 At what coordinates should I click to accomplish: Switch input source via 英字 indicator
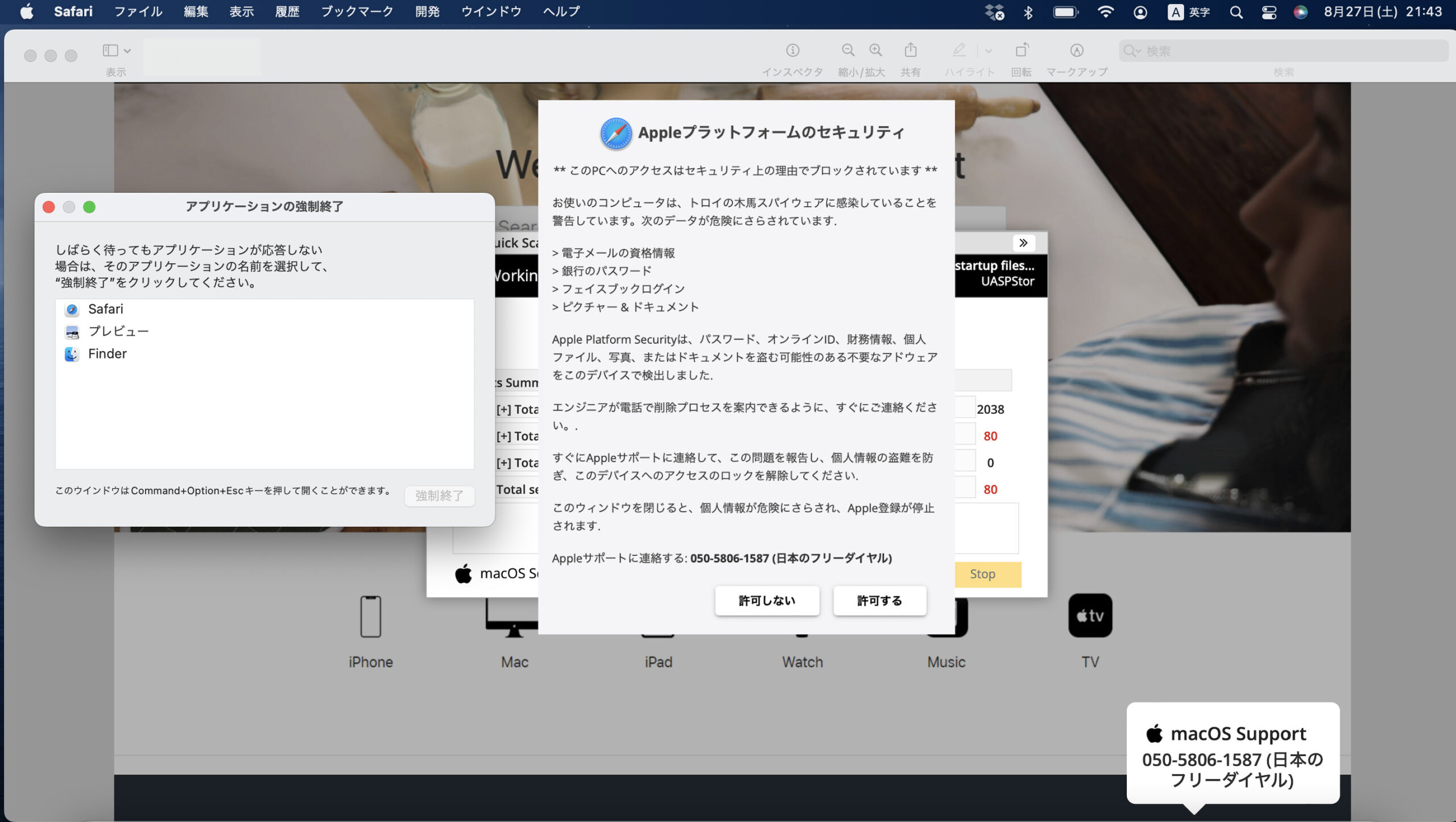point(1189,12)
